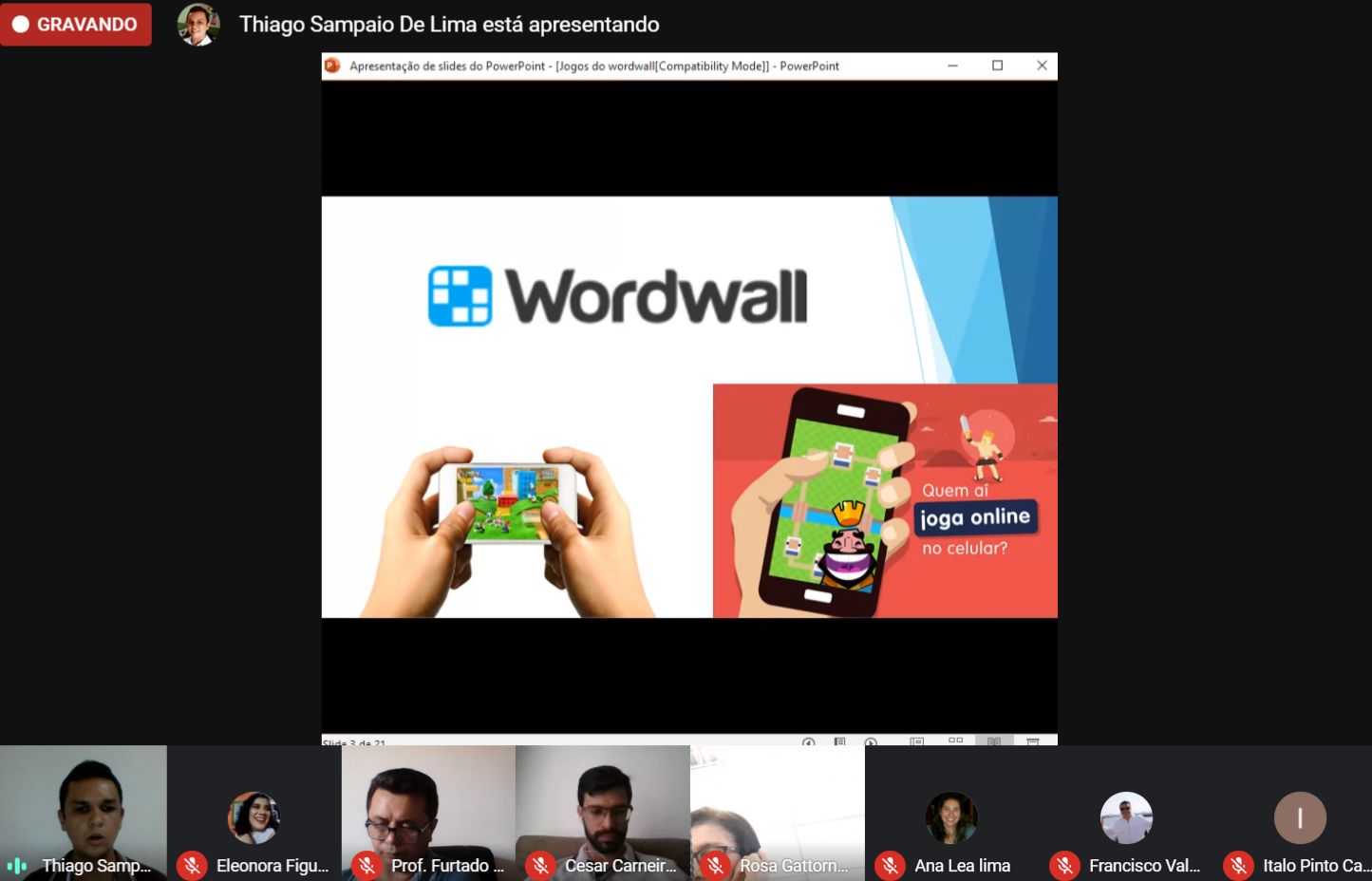
Task: Click the presenter's avatar next to the presenting notice
Action: pyautogui.click(x=198, y=25)
